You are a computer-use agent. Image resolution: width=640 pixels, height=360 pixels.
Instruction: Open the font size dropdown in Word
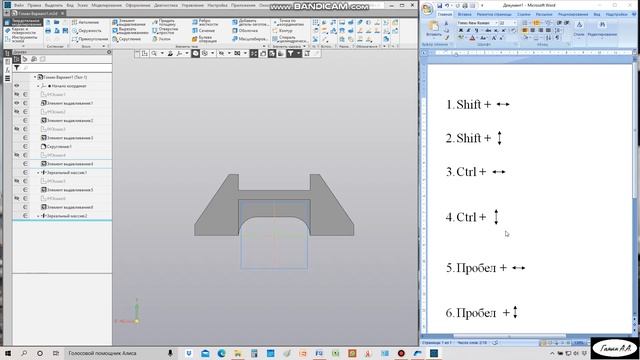pos(514,23)
